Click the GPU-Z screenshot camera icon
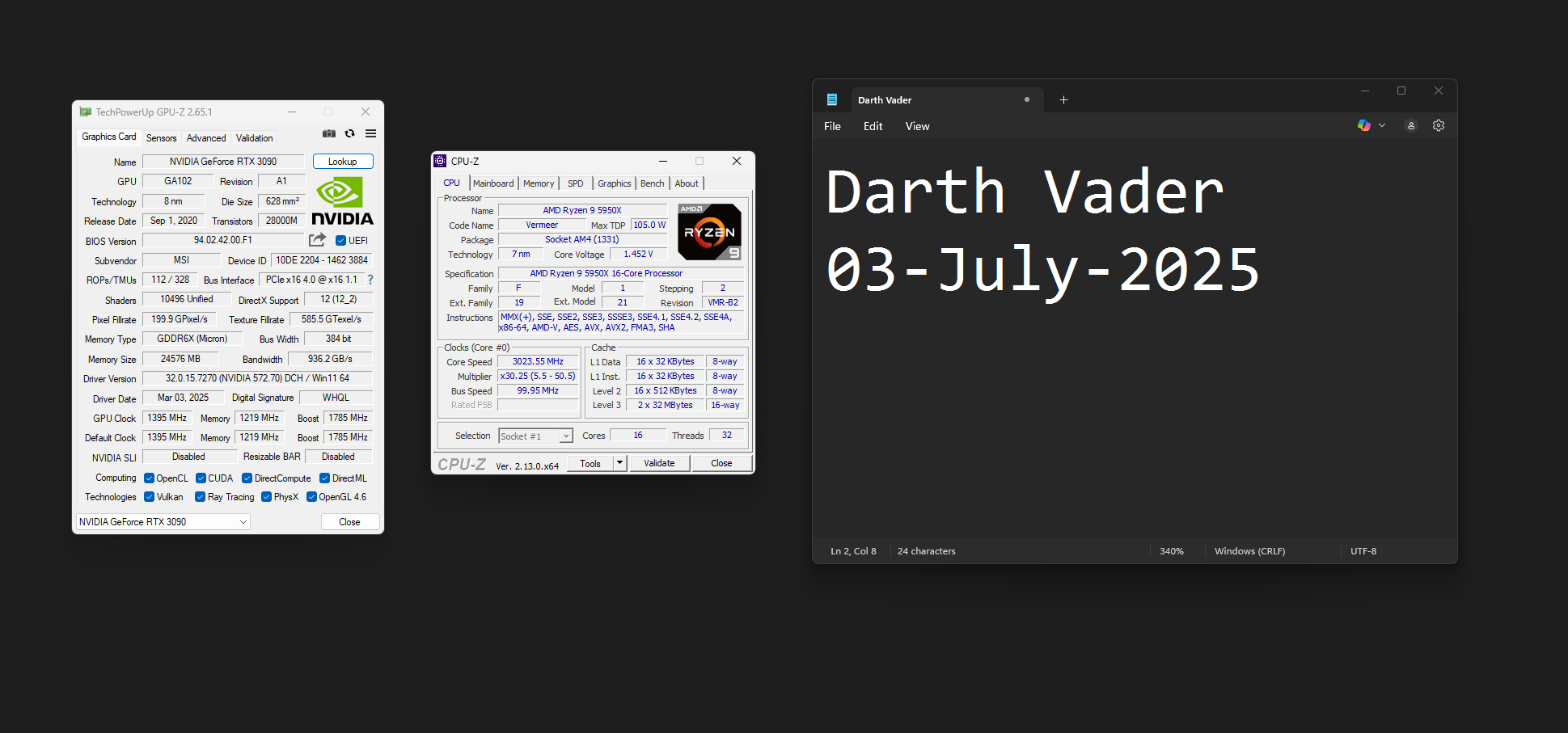Viewport: 1568px width, 733px height. coord(329,133)
